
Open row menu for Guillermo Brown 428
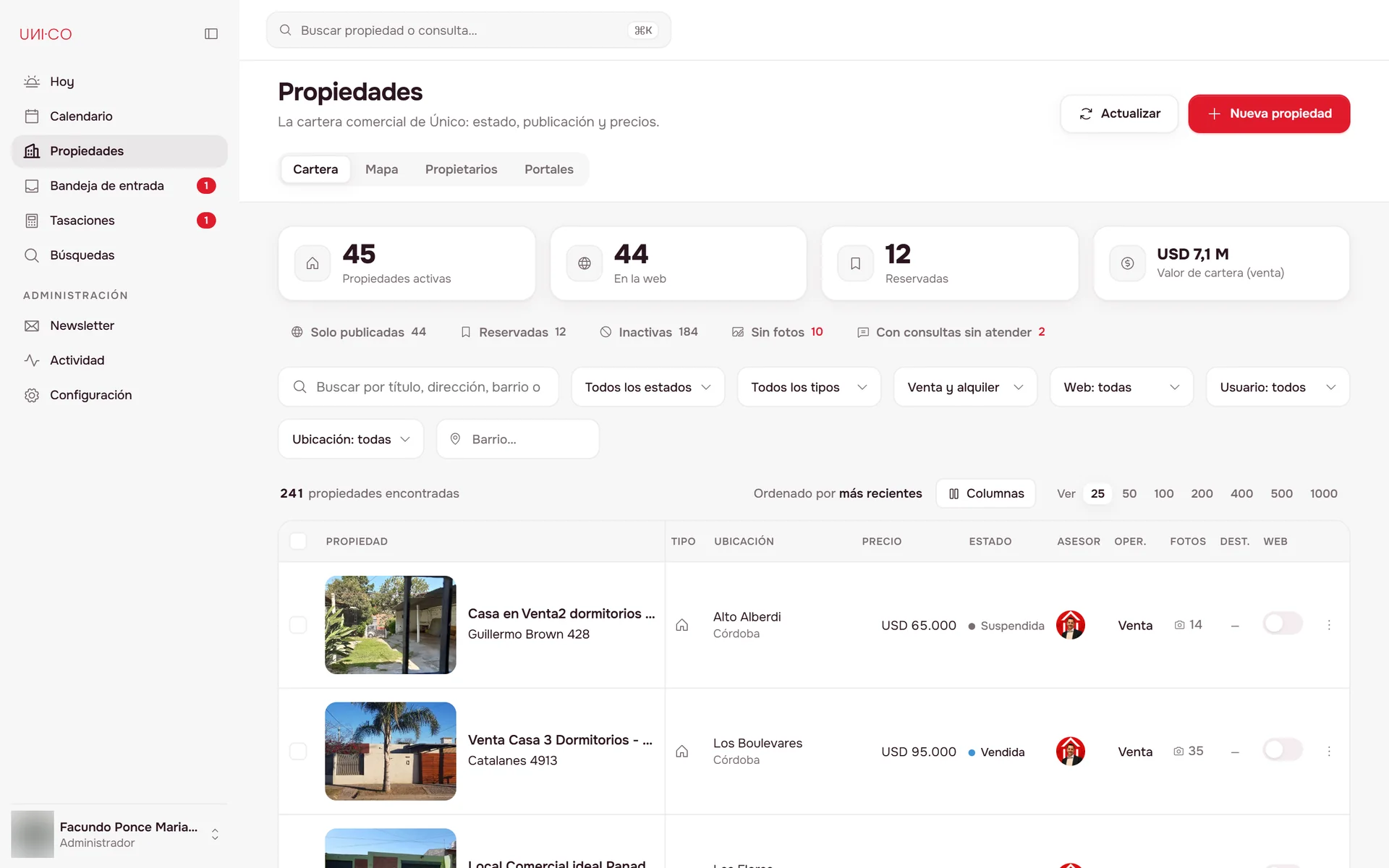(x=1329, y=625)
